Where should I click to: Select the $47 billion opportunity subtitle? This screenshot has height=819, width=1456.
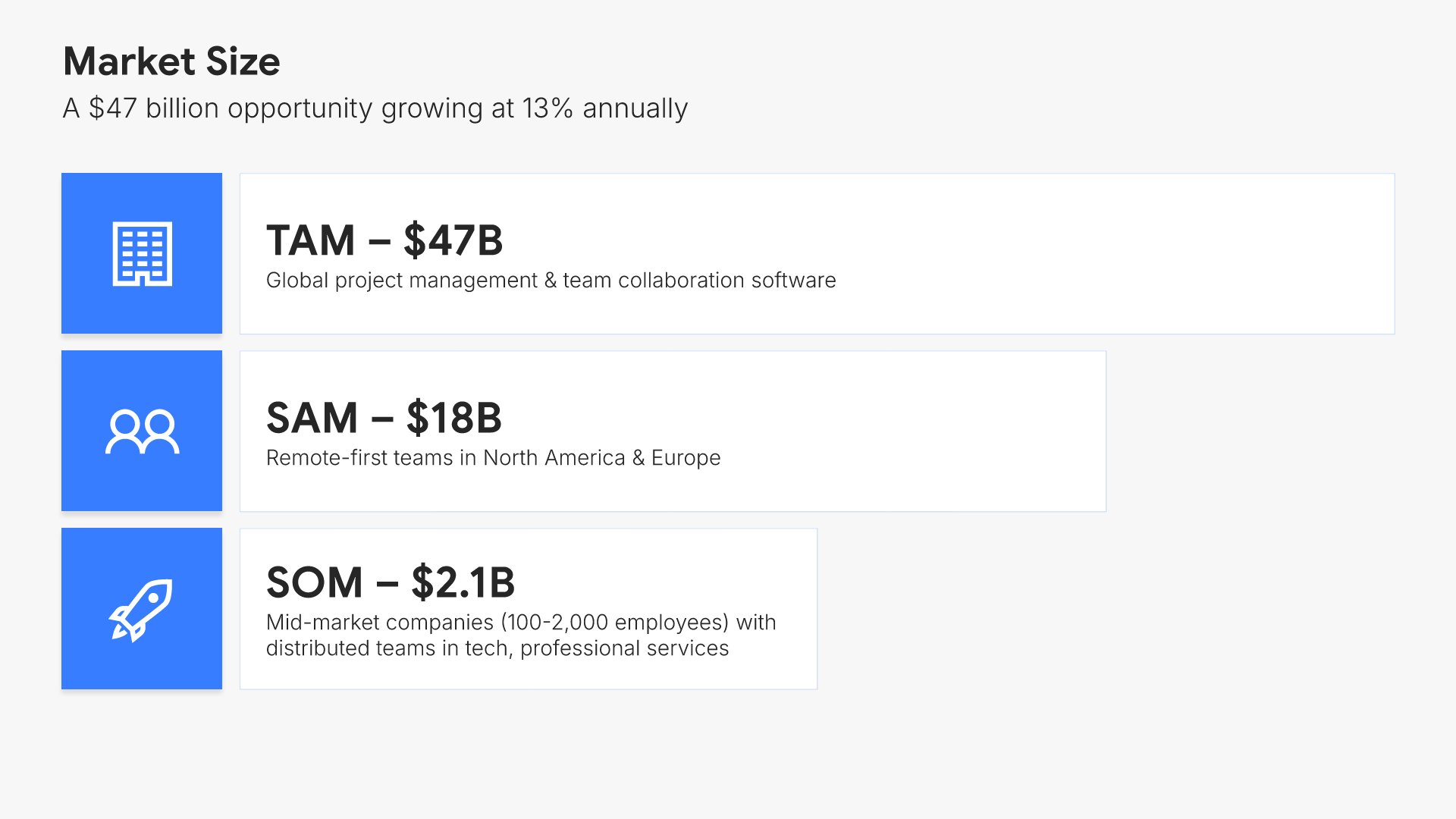click(x=375, y=108)
